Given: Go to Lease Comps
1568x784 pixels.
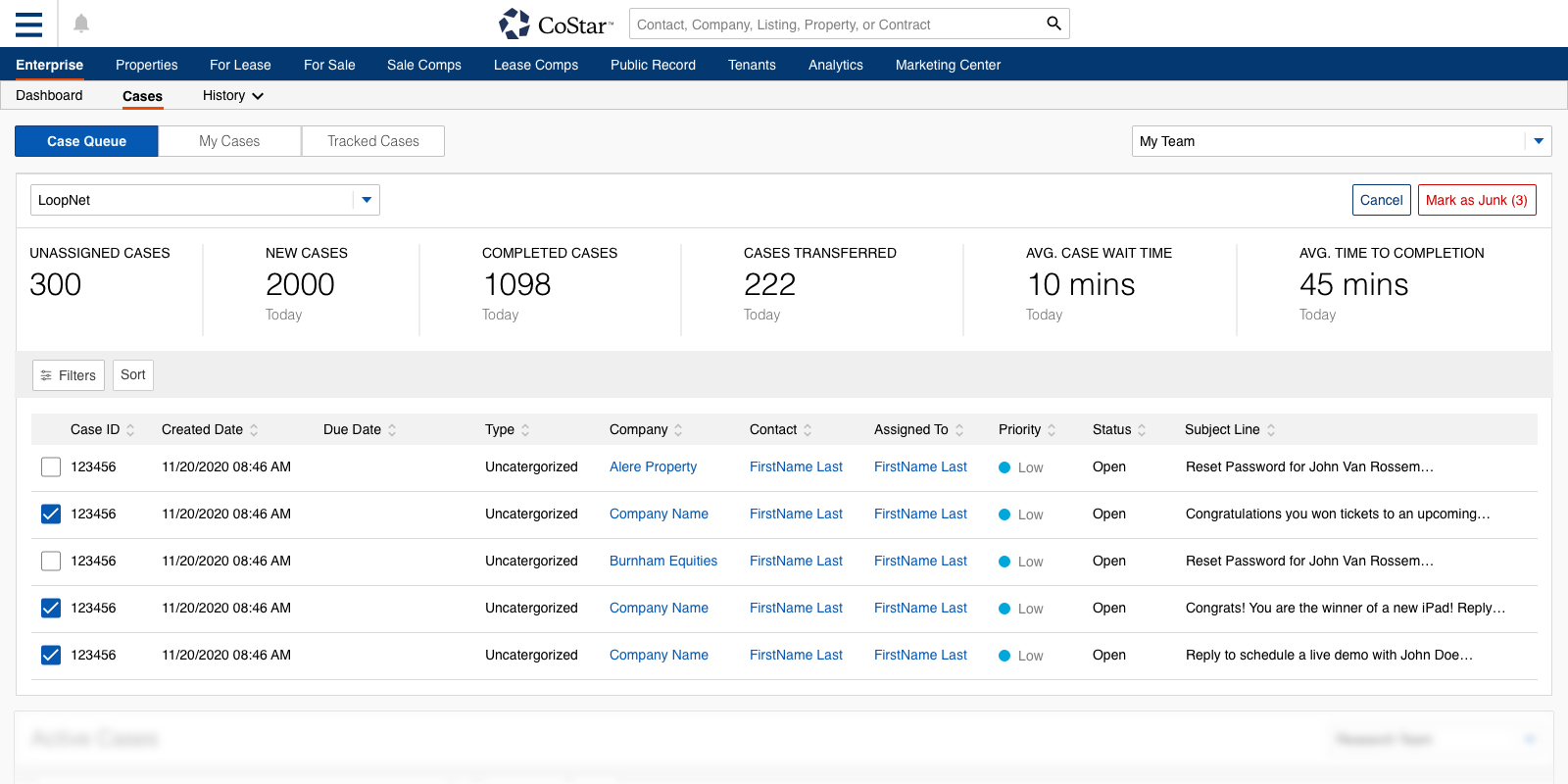Looking at the screenshot, I should [x=536, y=65].
